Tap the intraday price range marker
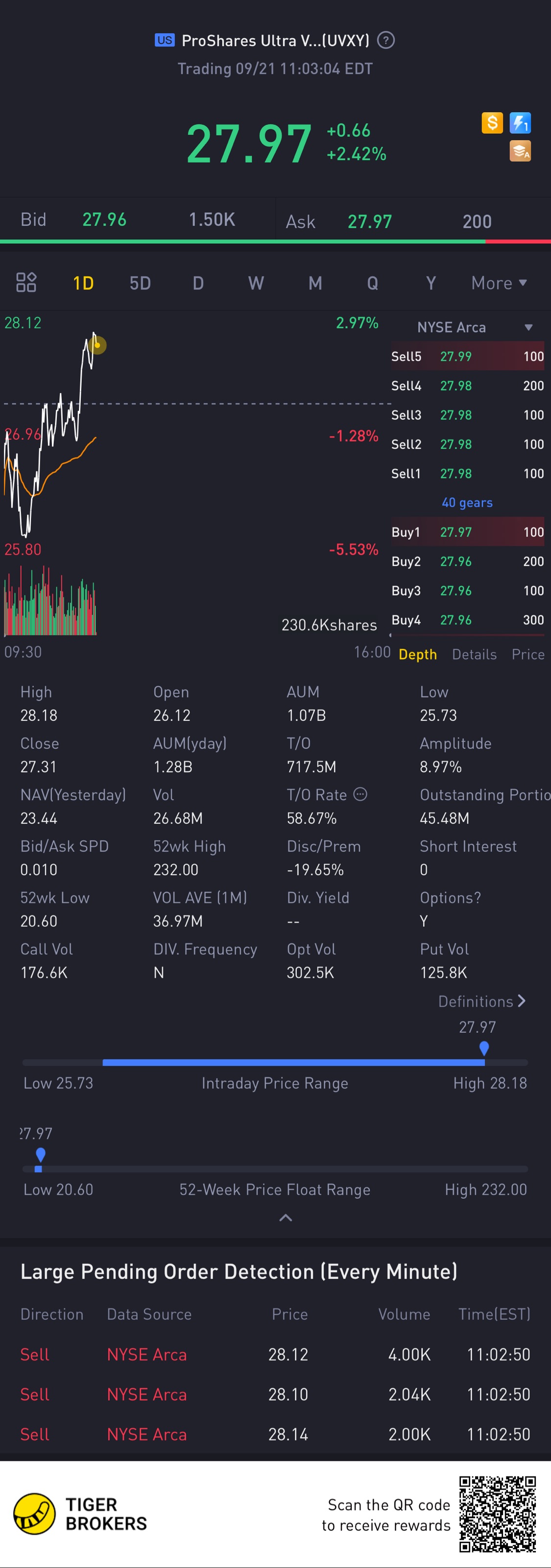This screenshot has height=1568, width=551. pyautogui.click(x=484, y=1048)
